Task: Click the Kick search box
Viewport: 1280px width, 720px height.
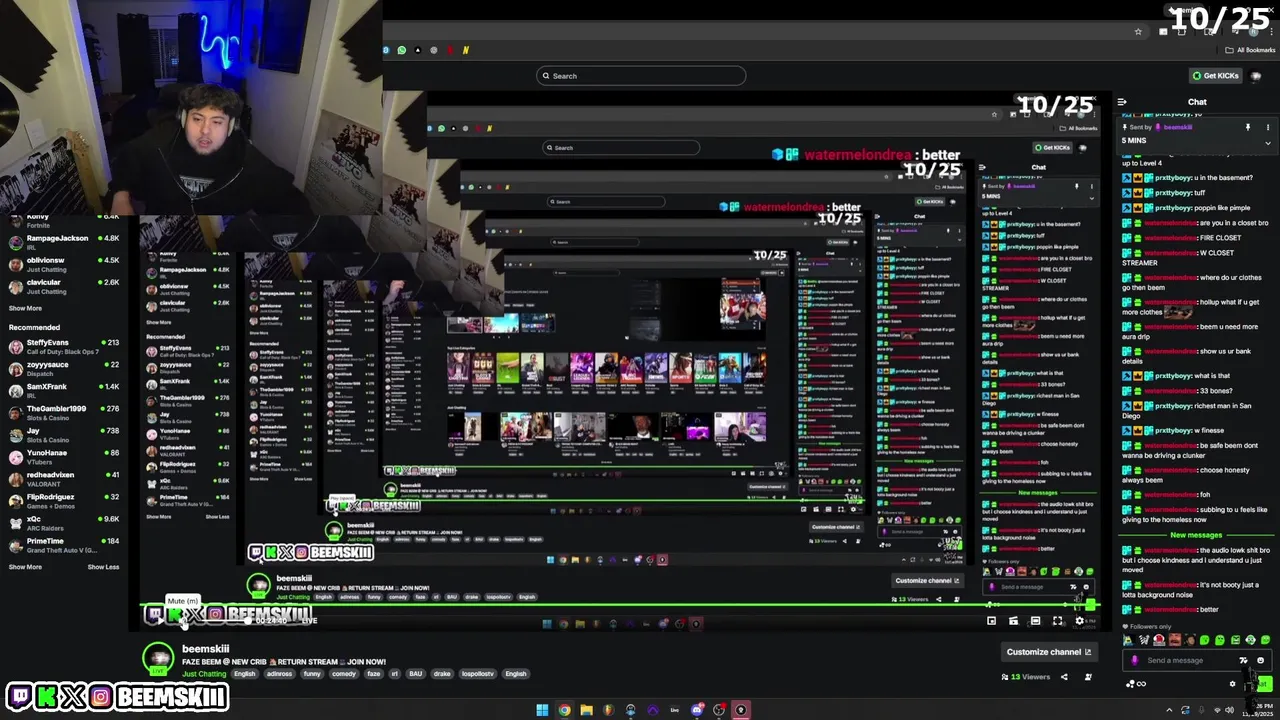Action: (641, 76)
